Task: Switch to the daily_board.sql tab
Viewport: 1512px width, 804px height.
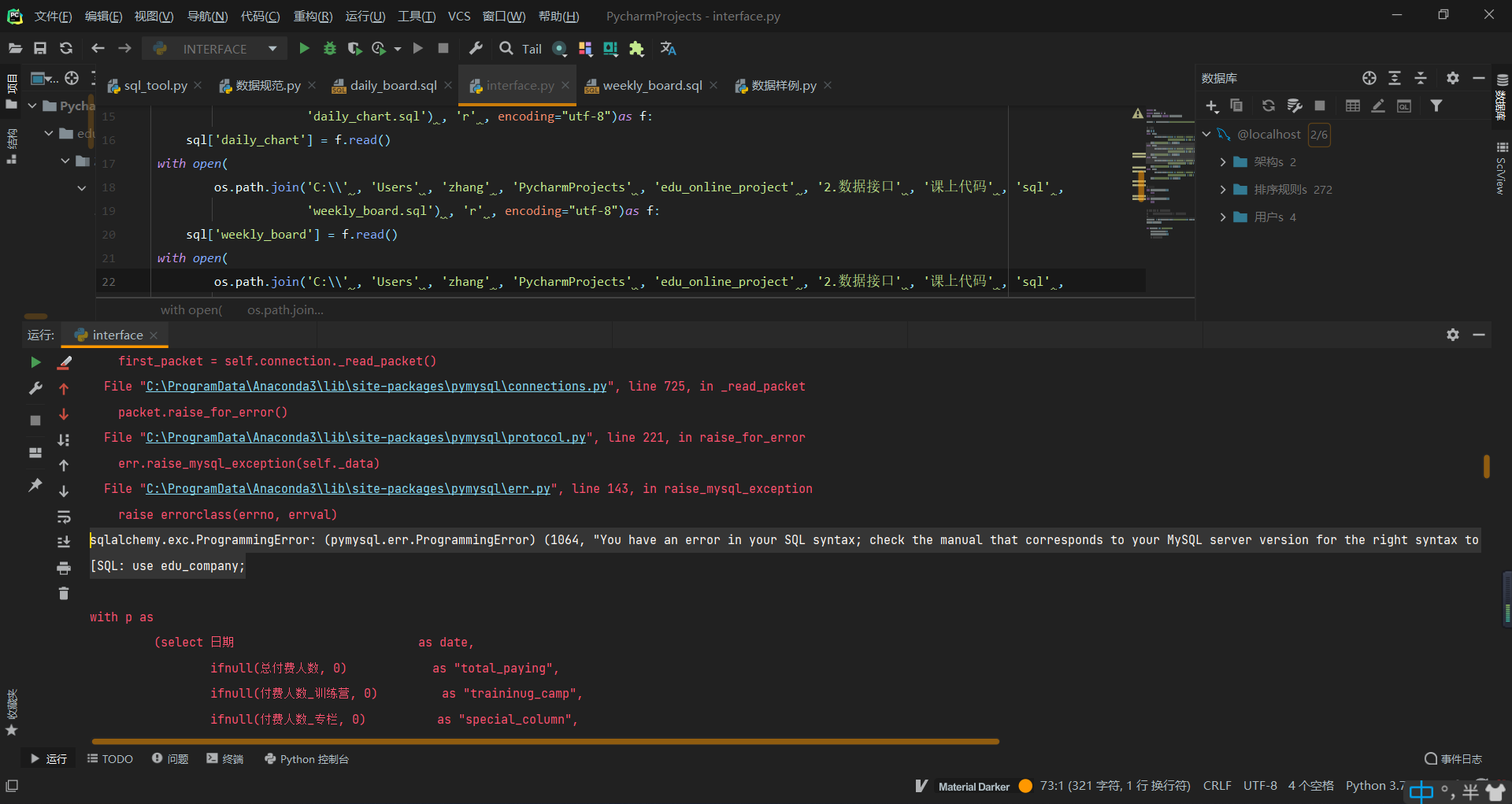Action: [x=393, y=86]
